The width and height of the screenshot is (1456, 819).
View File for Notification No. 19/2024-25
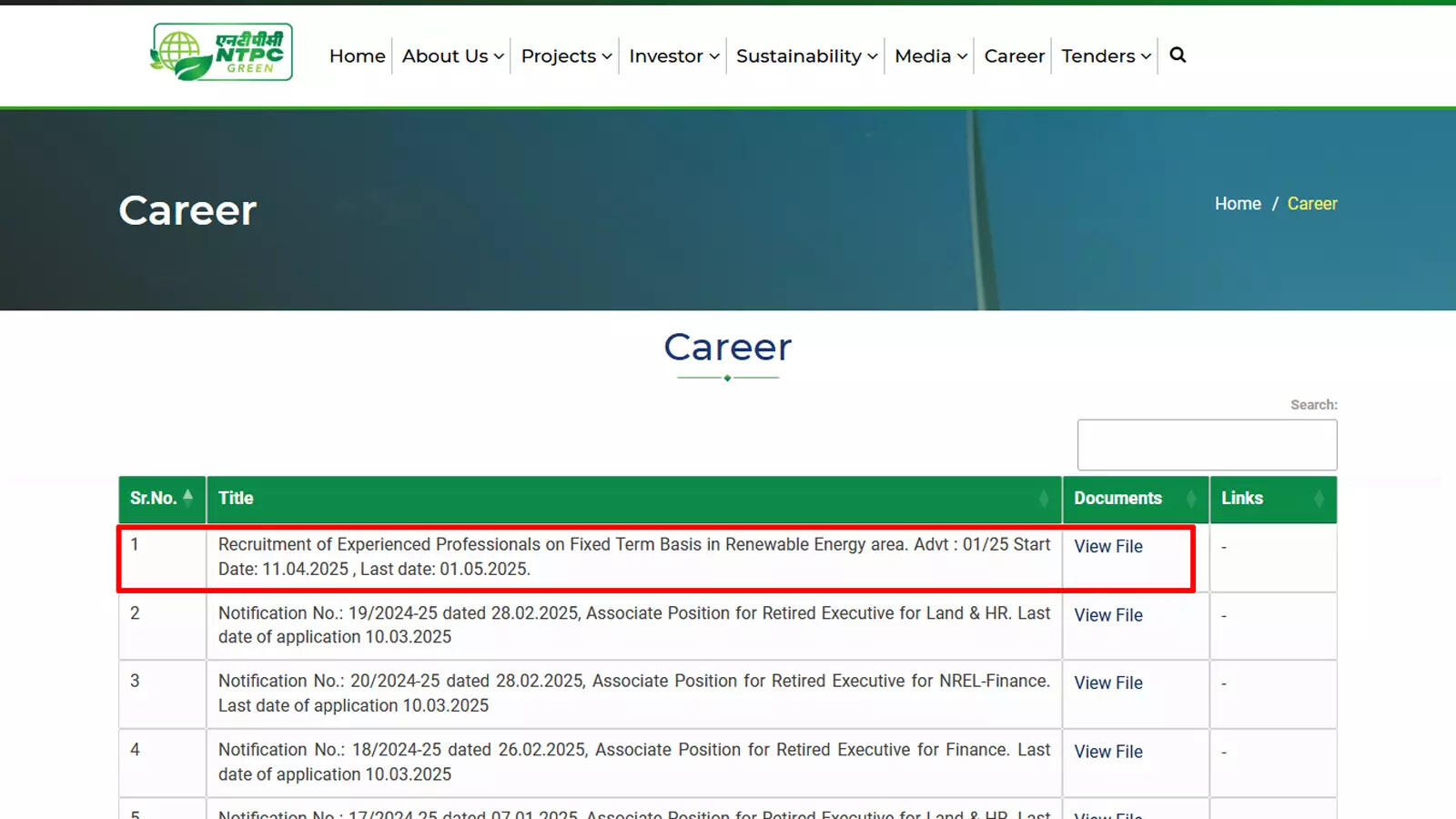pyautogui.click(x=1108, y=615)
